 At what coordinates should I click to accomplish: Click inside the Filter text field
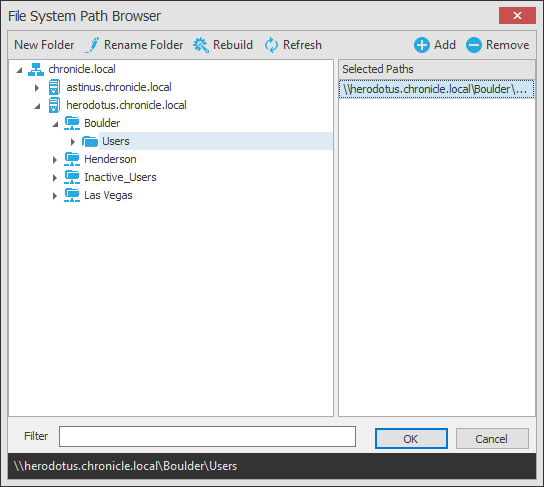tap(207, 436)
